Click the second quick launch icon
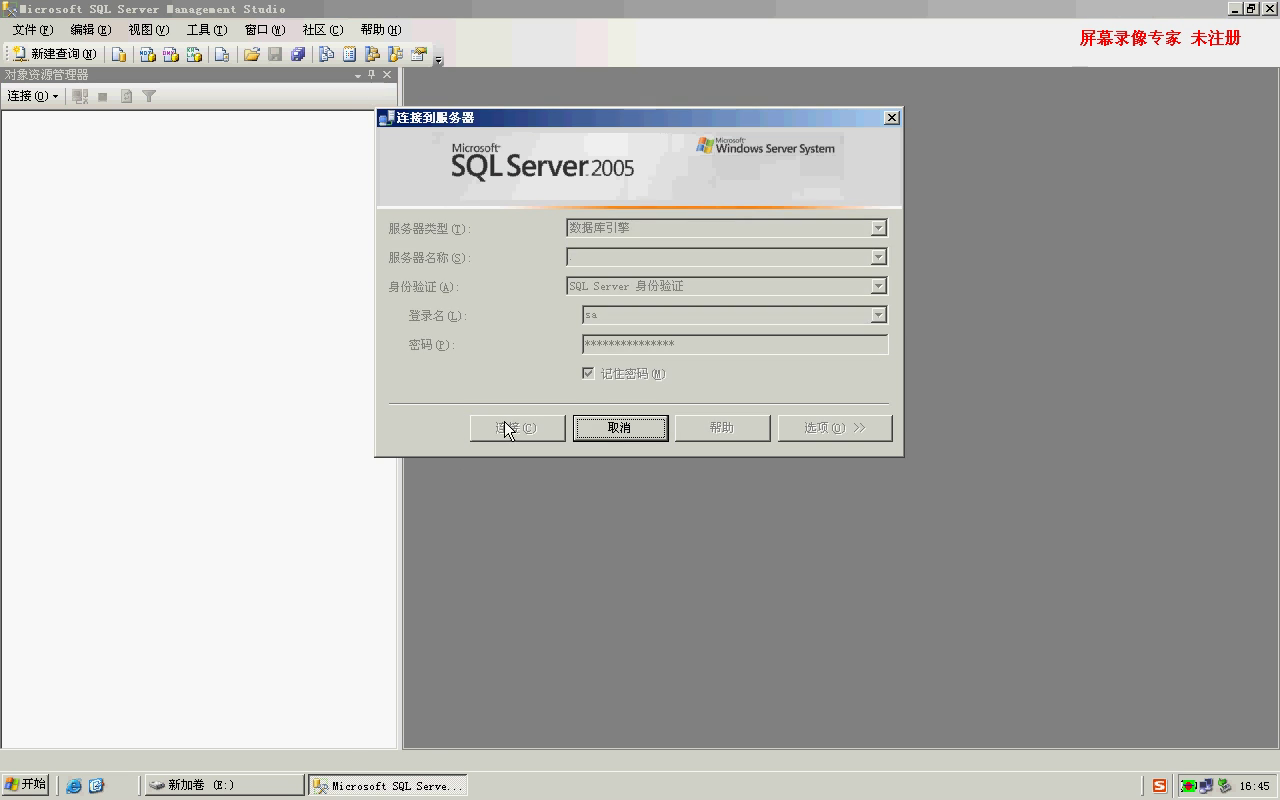Image resolution: width=1280 pixels, height=800 pixels. pyautogui.click(x=97, y=786)
